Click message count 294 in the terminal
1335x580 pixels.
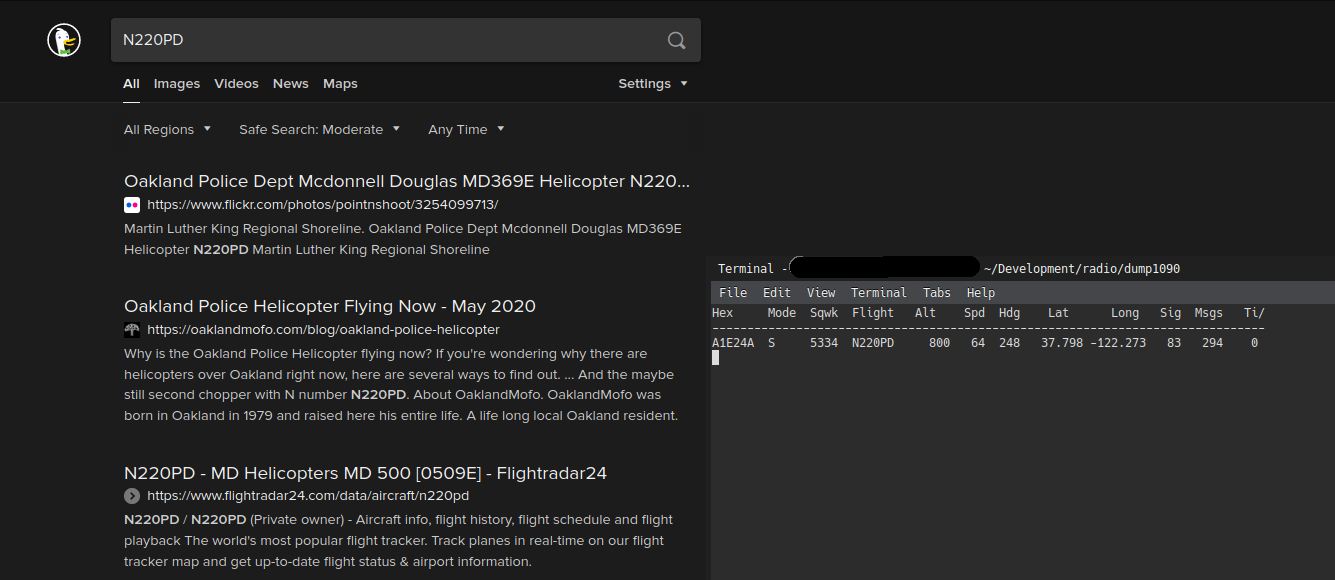coord(1212,343)
